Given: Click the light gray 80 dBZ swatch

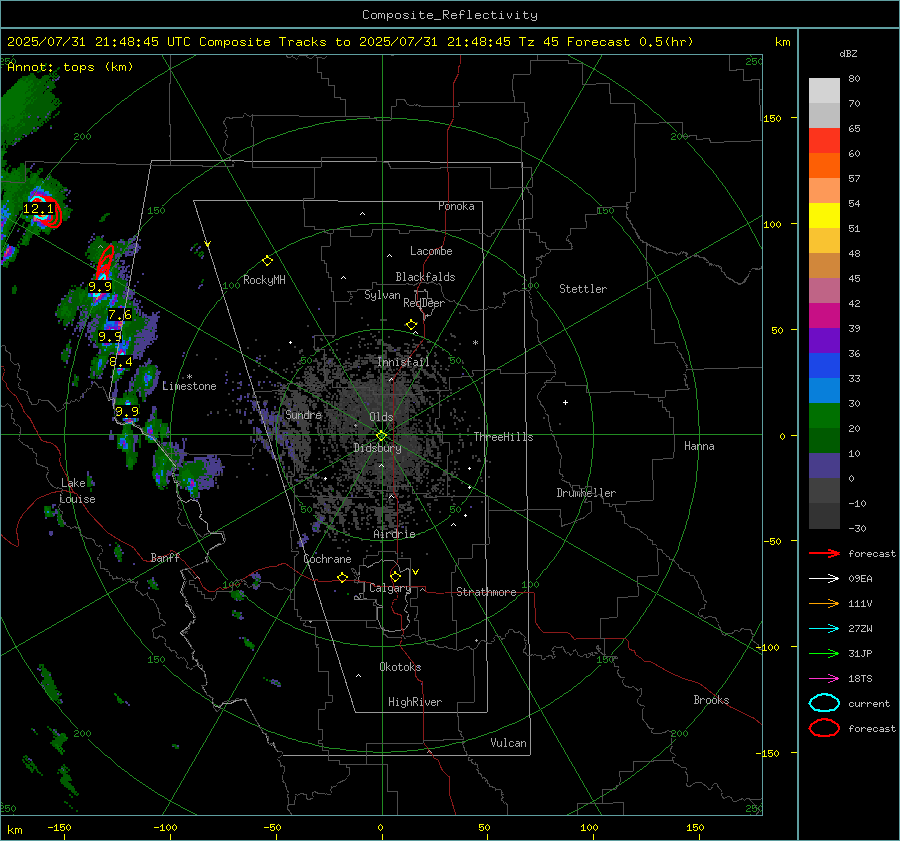Looking at the screenshot, I should click(824, 91).
